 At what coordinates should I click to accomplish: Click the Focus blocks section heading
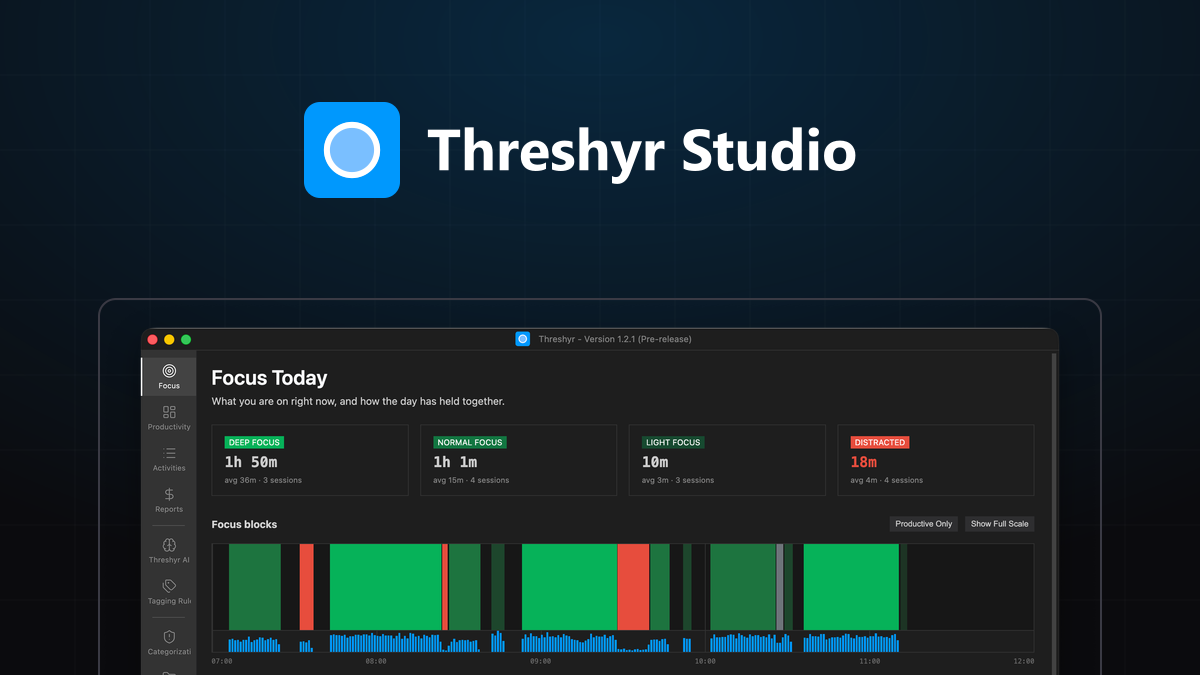click(245, 524)
